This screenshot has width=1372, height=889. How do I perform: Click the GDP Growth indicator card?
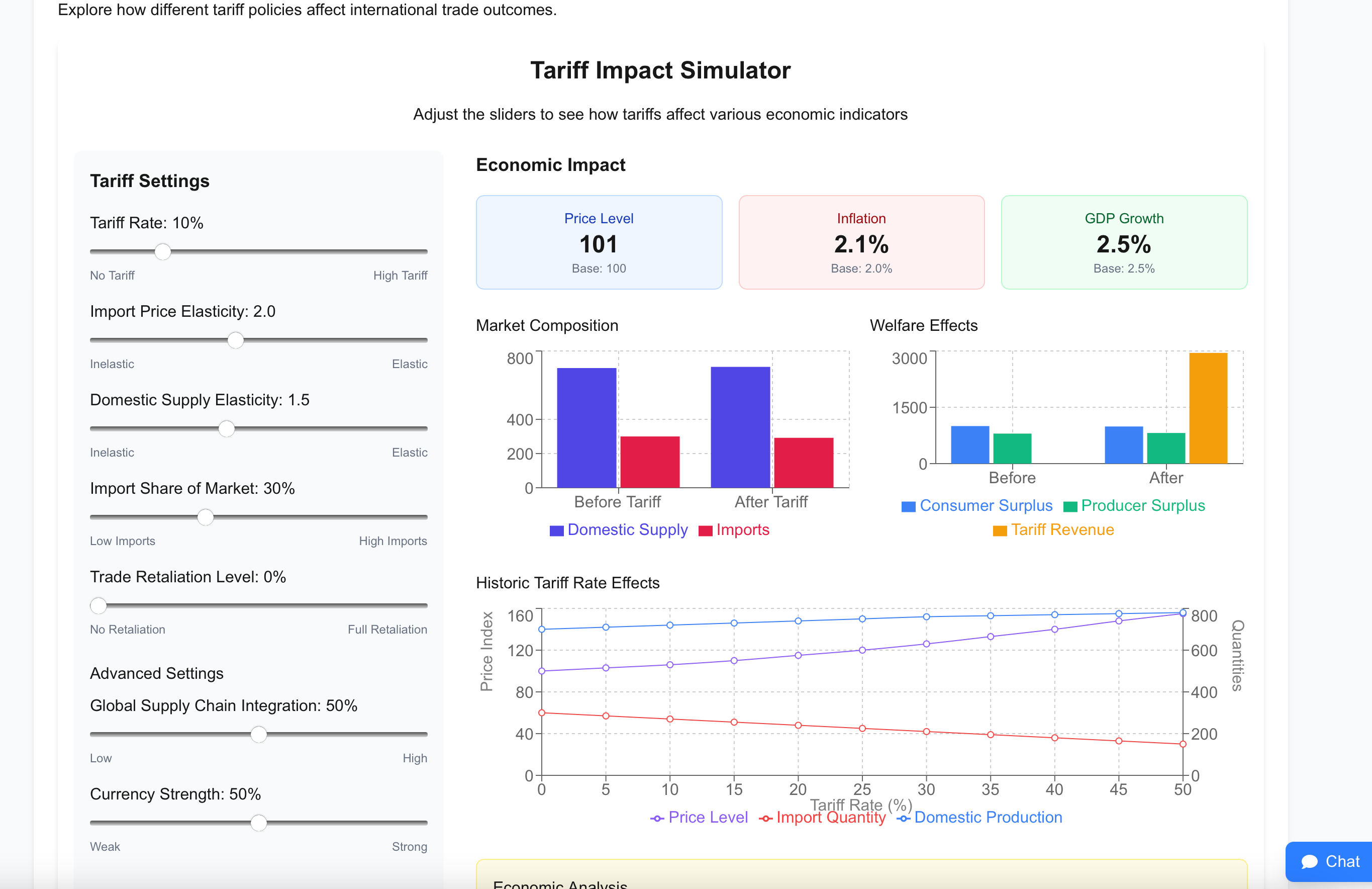point(1124,242)
